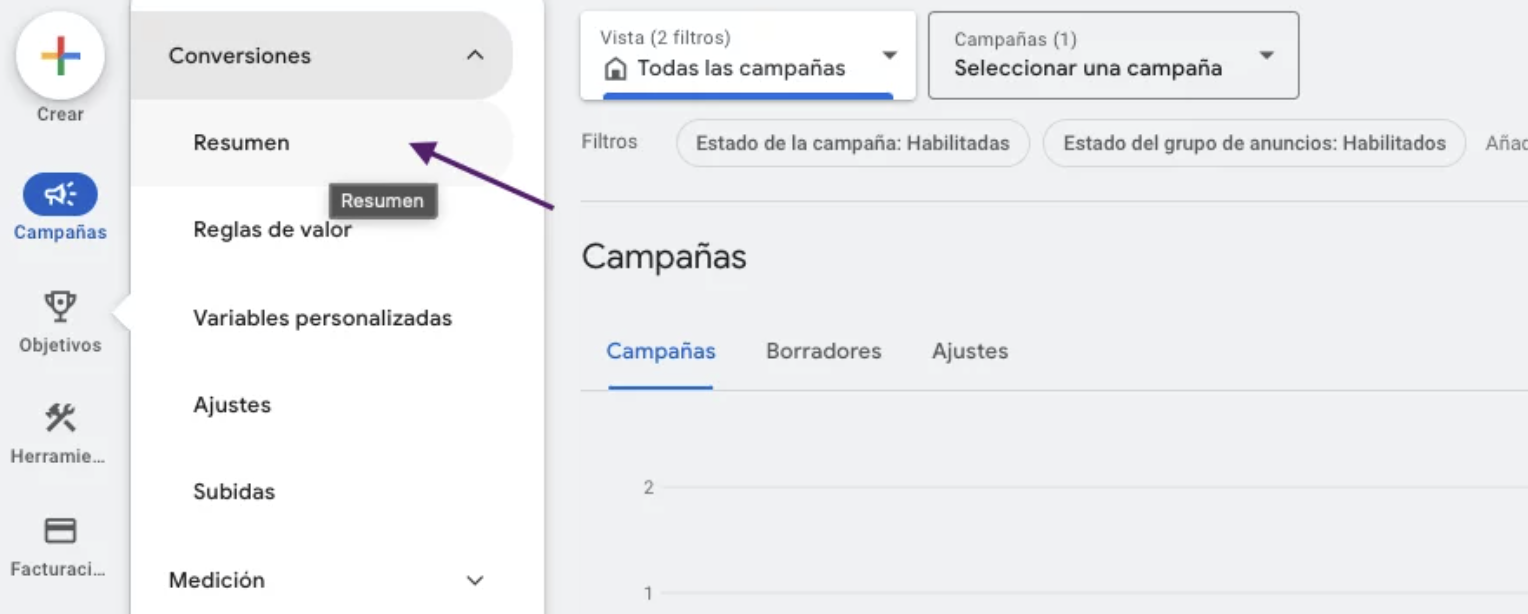Click the Estado del grupo de anuncios chip

click(x=1253, y=143)
